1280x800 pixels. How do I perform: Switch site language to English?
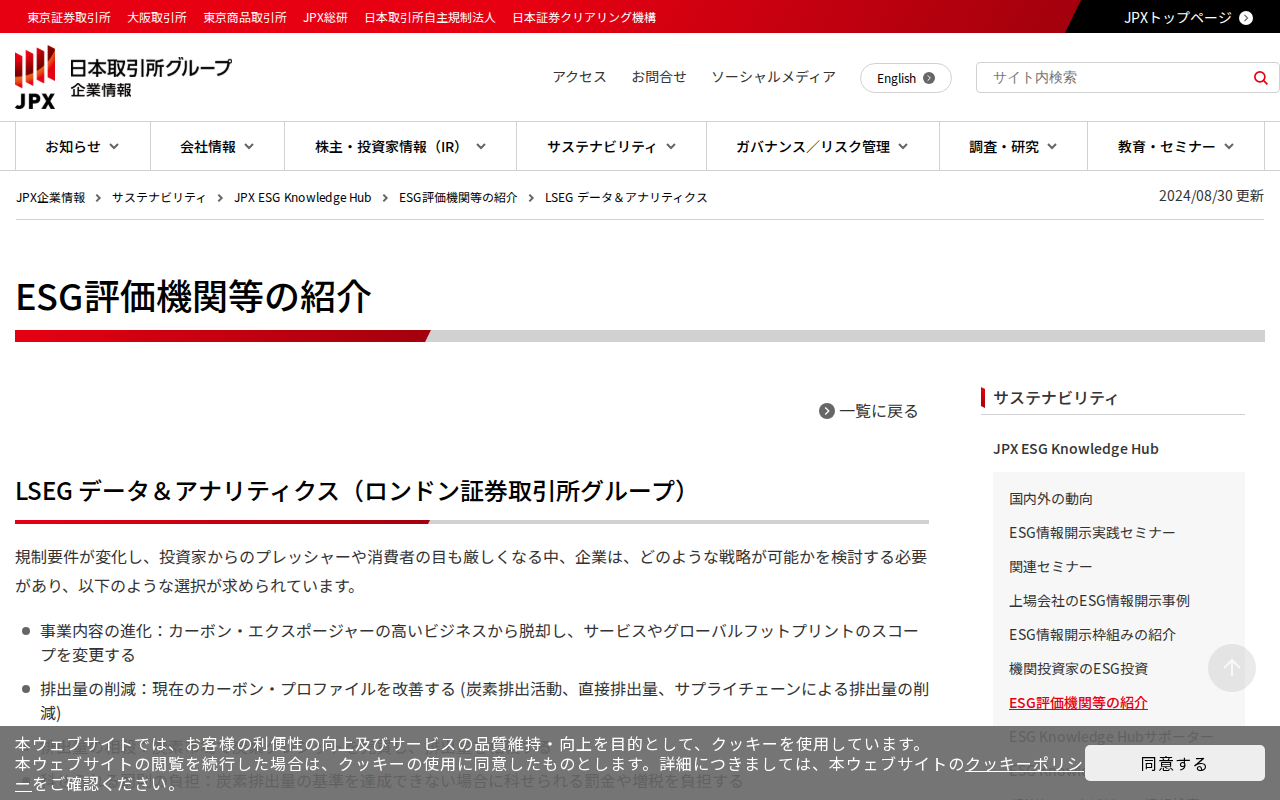click(906, 78)
